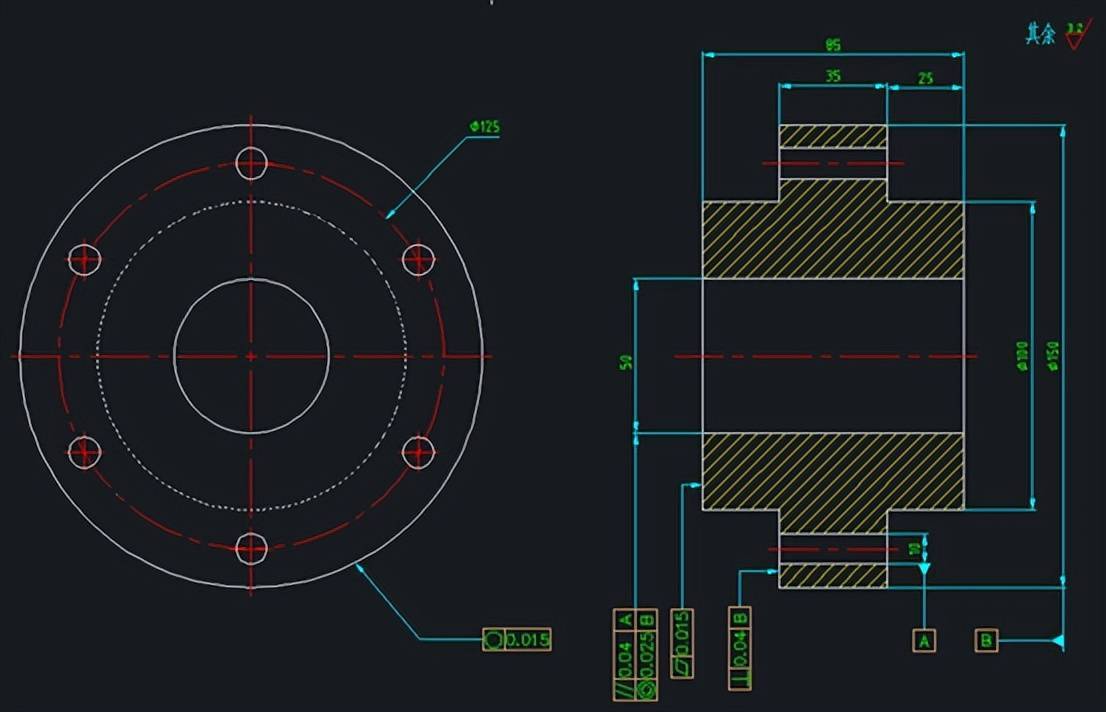This screenshot has width=1106, height=712.
Task: Click the filled datum B triangle arrow
Action: click(x=1056, y=641)
